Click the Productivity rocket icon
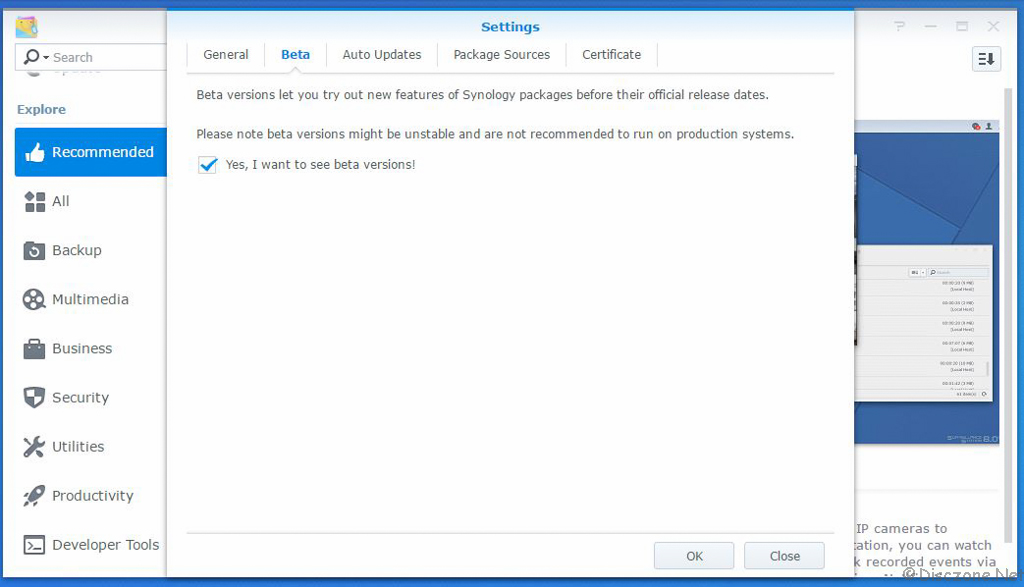Viewport: 1024px width, 587px height. pyautogui.click(x=34, y=496)
